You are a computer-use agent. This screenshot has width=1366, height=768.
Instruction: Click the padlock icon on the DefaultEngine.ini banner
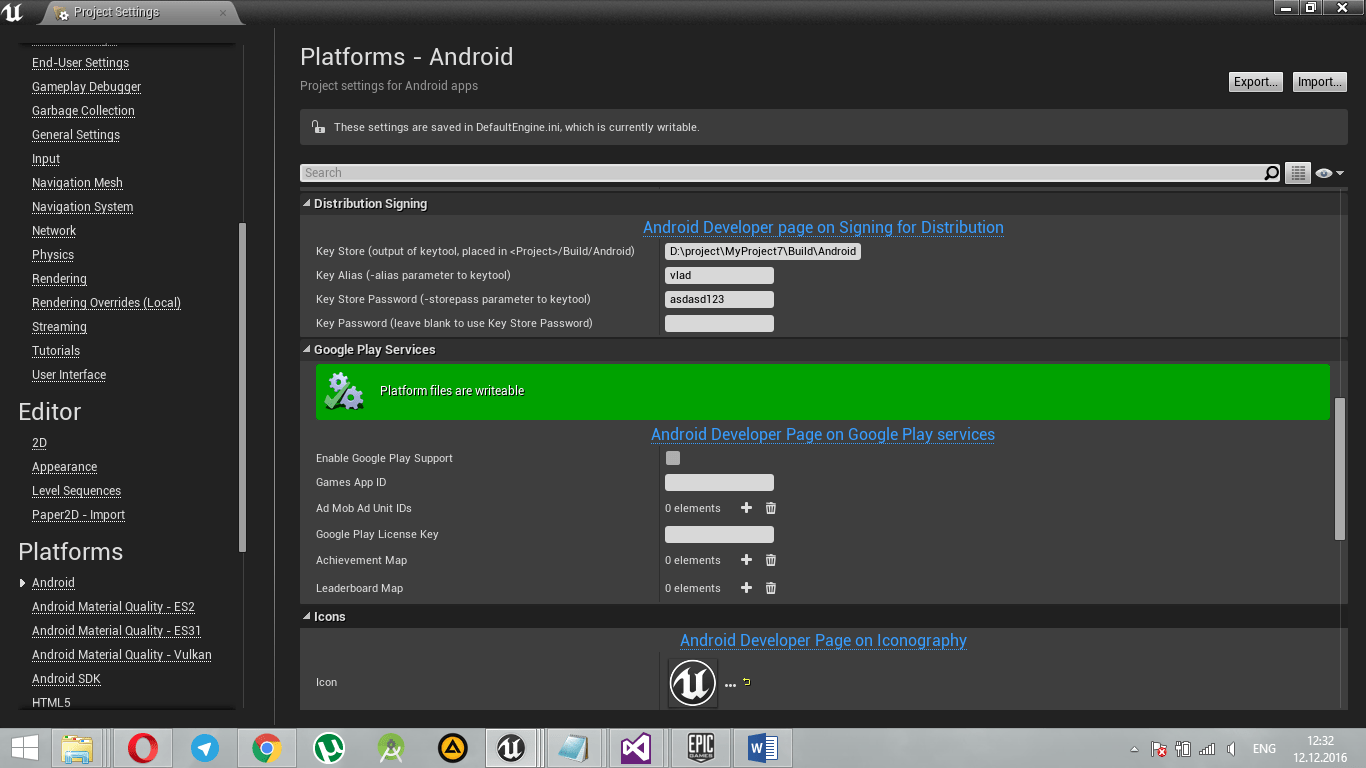(318, 126)
